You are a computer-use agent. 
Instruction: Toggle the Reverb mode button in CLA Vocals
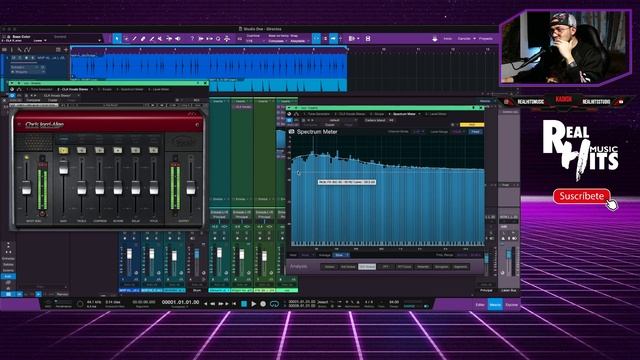[118, 150]
